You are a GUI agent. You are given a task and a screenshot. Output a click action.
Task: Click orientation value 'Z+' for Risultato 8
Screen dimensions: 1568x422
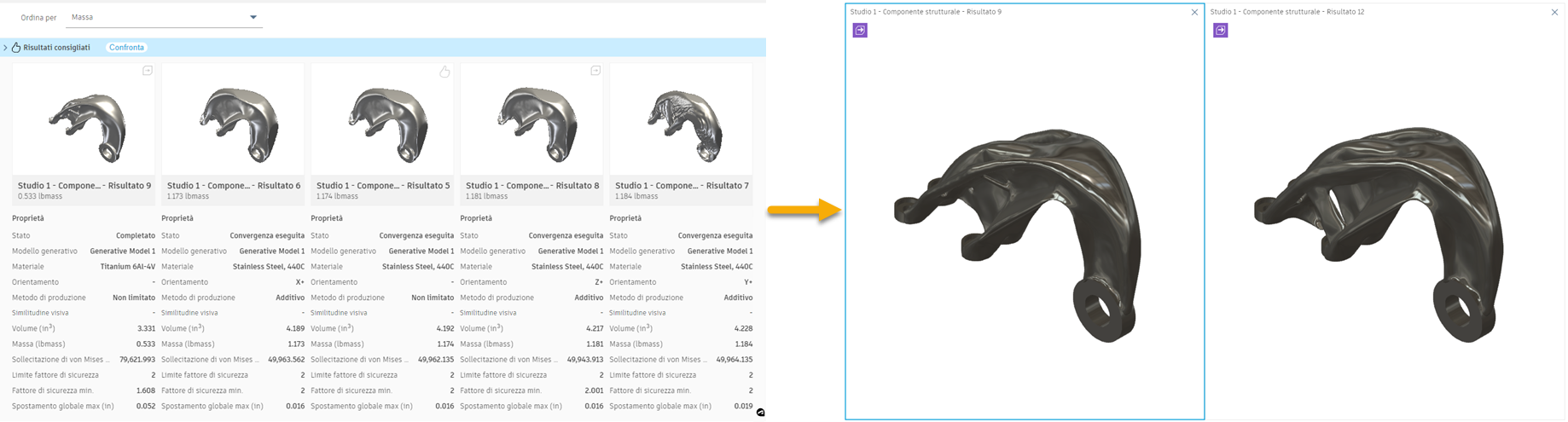(x=598, y=282)
